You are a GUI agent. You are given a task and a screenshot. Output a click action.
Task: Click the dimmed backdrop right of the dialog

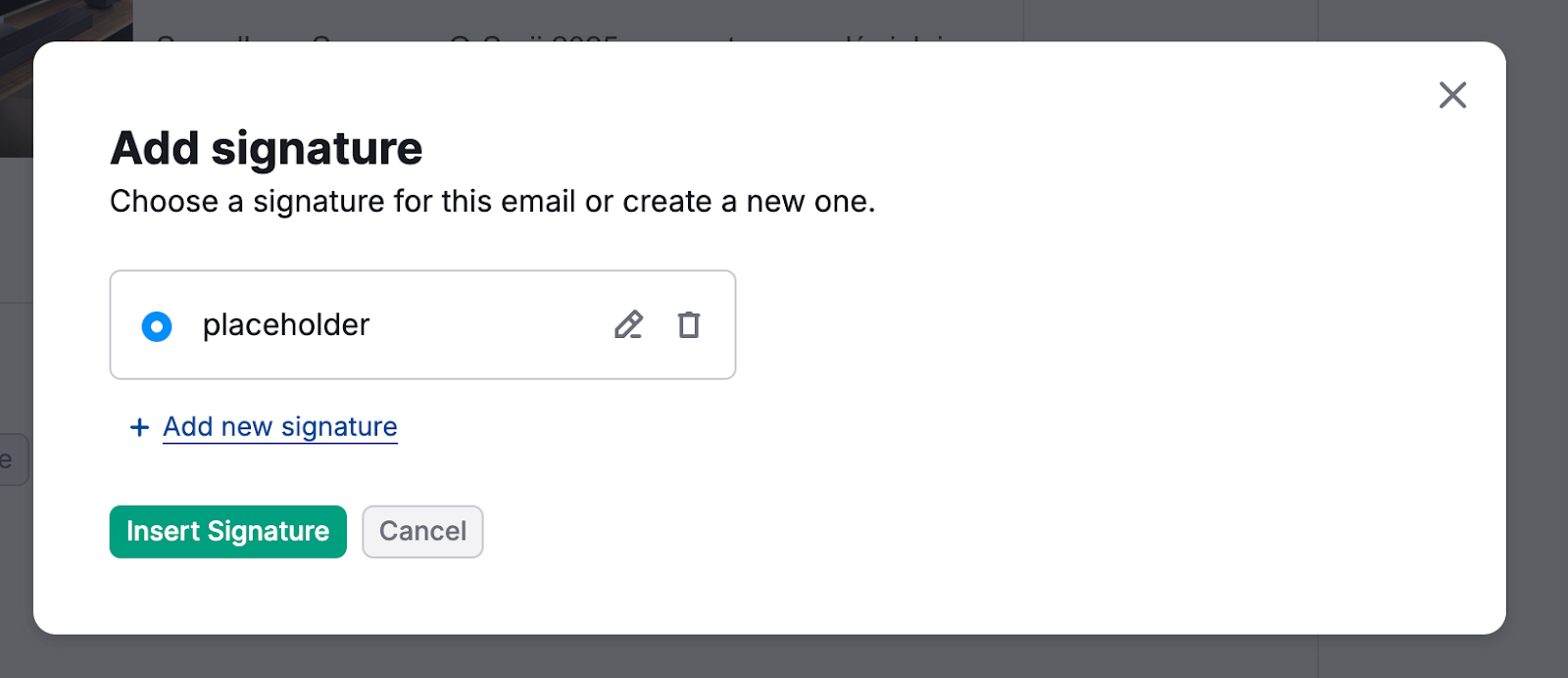tap(1537, 343)
